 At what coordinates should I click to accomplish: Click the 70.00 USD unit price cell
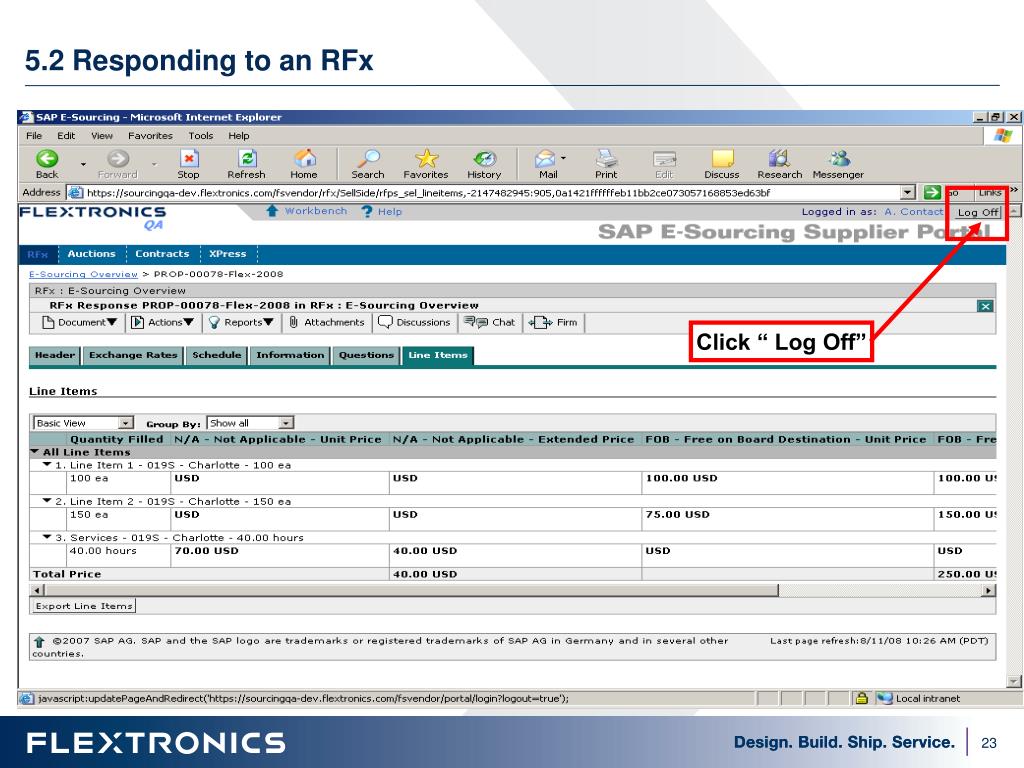click(280, 556)
